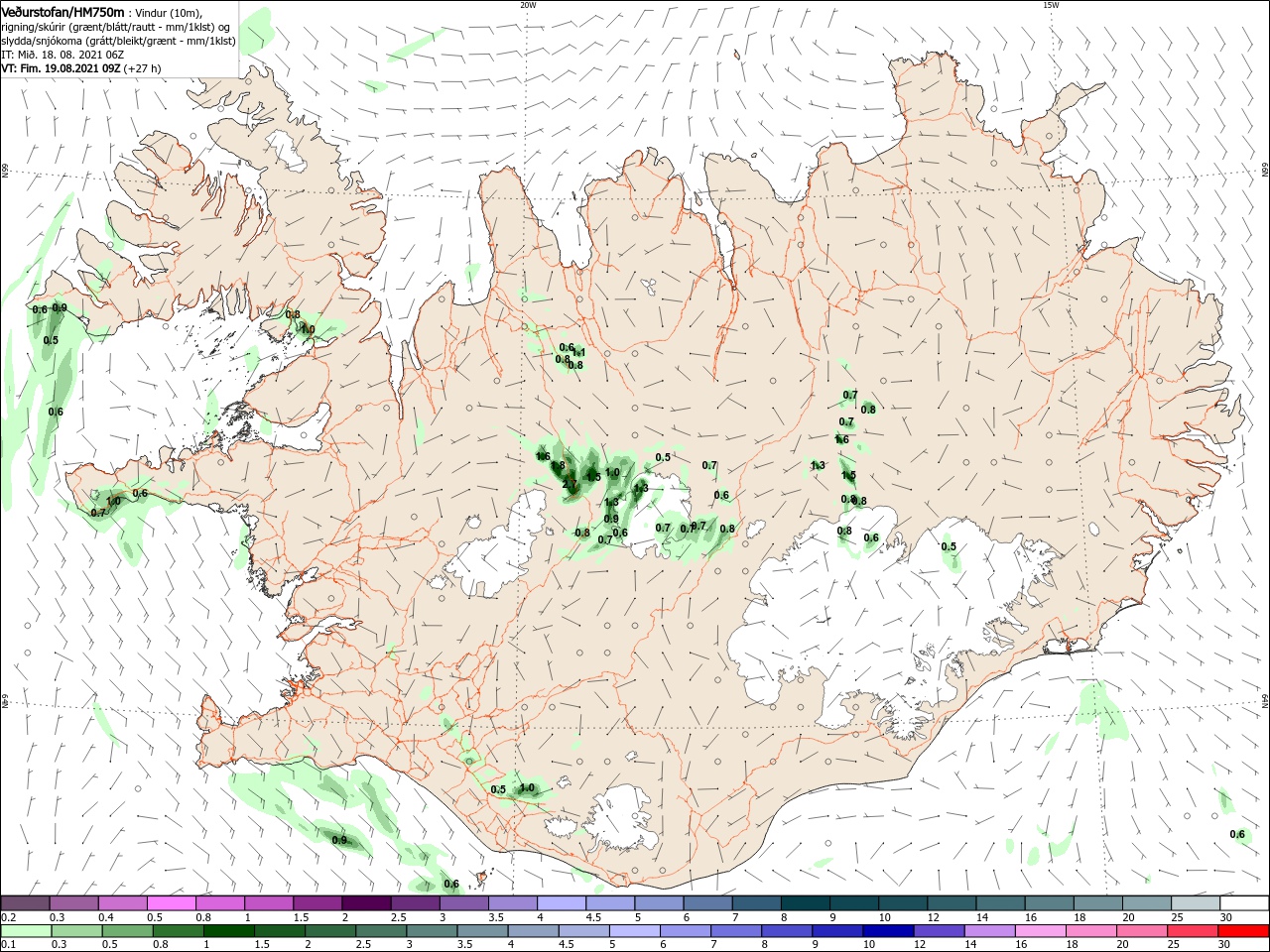
Task: Click the 1.0 value on Snæfellsnes peninsula
Action: tap(113, 502)
